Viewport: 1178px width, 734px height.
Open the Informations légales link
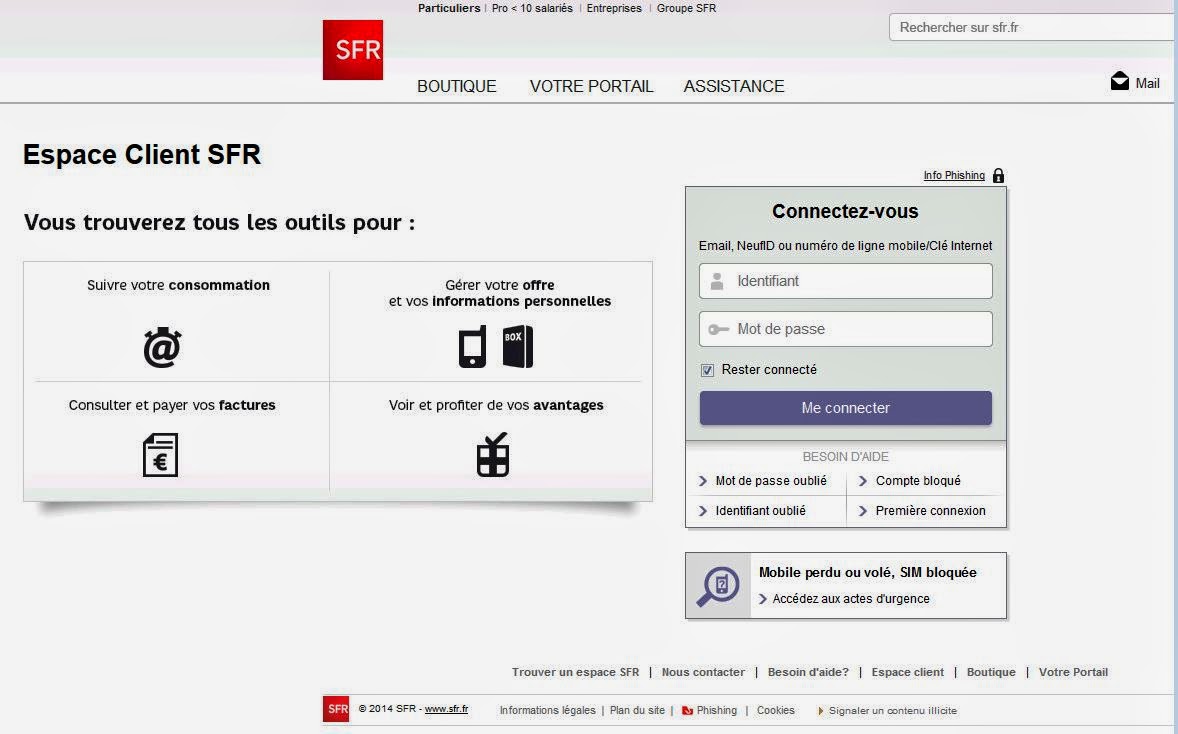[x=548, y=711]
